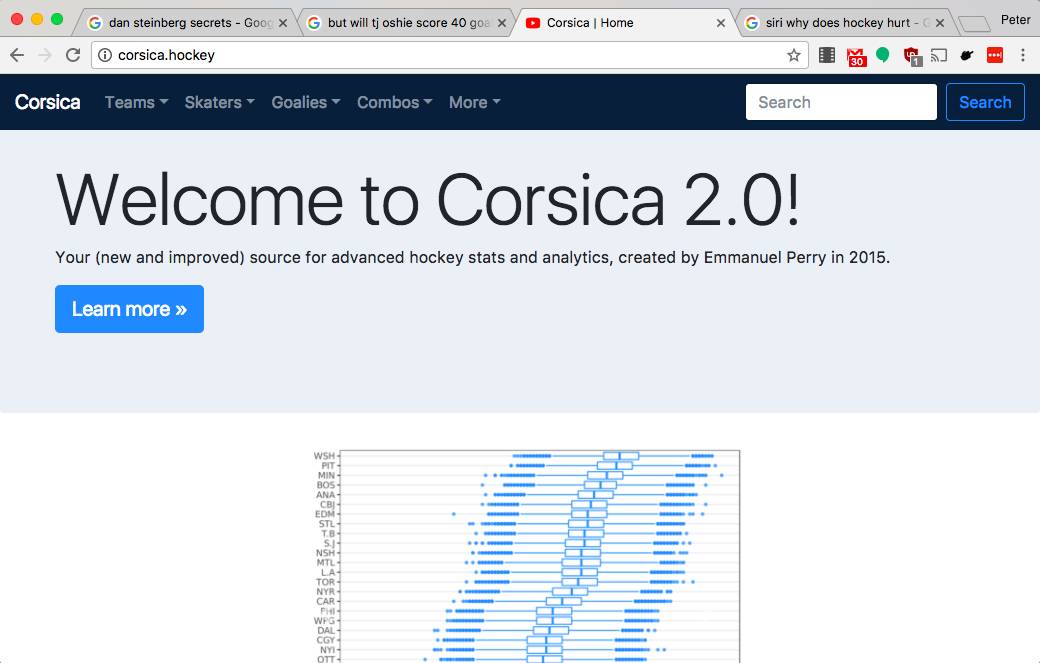
Task: Open the Google Hangouts extension icon
Action: coord(883,57)
